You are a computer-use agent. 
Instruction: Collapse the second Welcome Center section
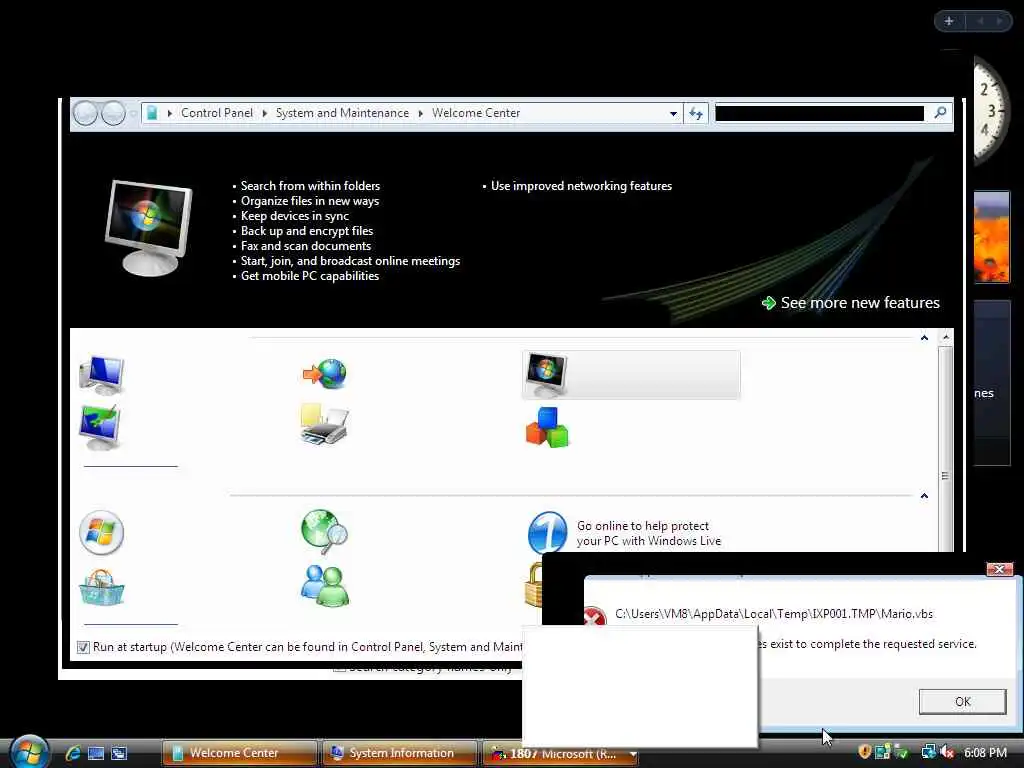pyautogui.click(x=924, y=496)
